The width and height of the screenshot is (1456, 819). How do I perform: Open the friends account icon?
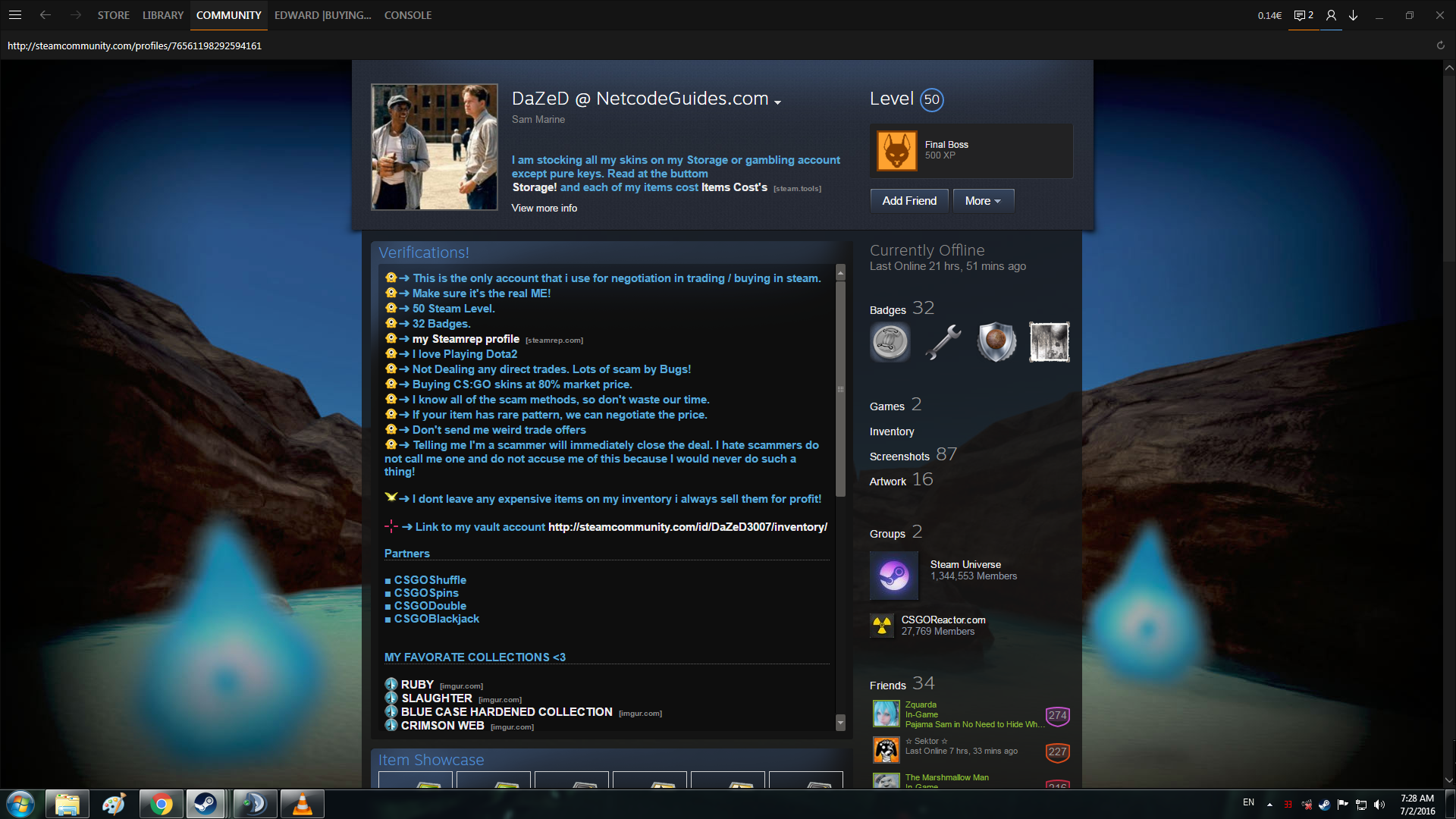click(x=1331, y=15)
